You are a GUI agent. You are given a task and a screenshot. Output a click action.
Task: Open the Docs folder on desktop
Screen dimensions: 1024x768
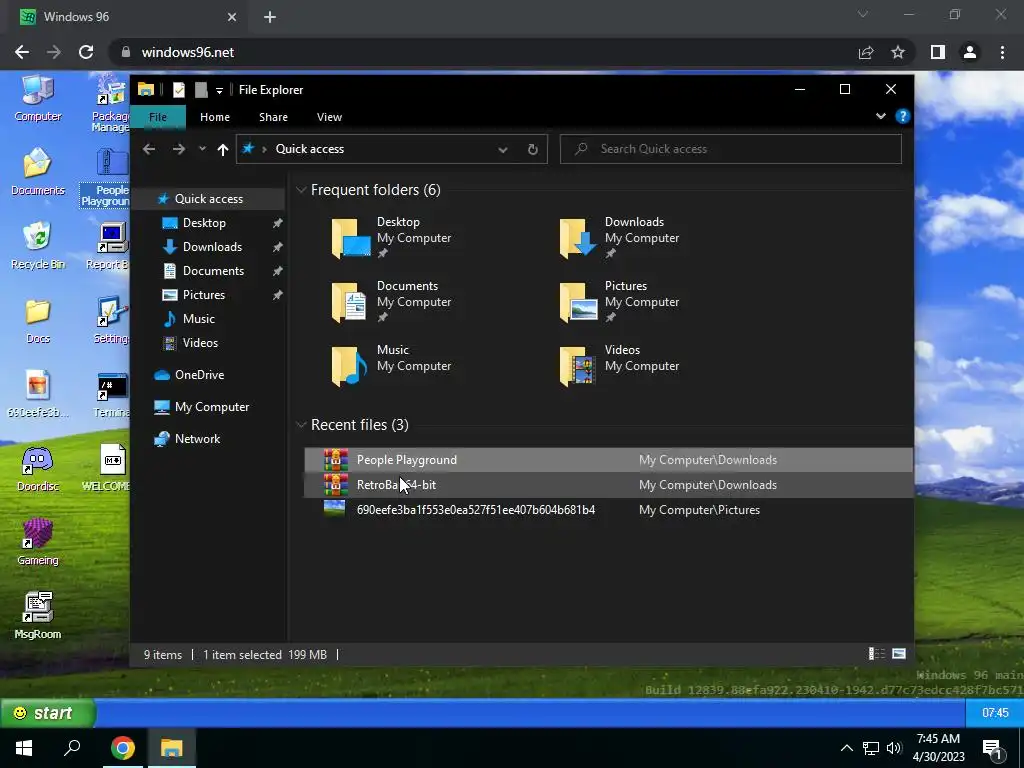(37, 321)
